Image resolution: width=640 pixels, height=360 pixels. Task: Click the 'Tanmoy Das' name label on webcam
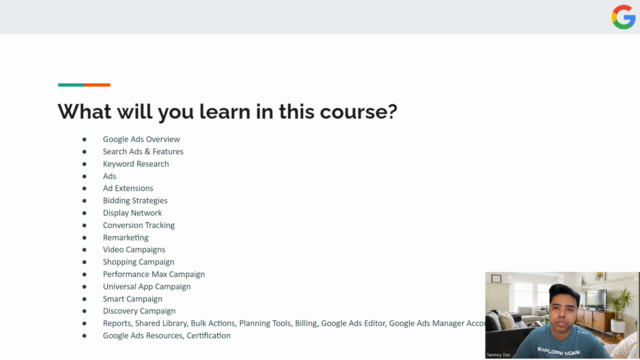click(498, 355)
